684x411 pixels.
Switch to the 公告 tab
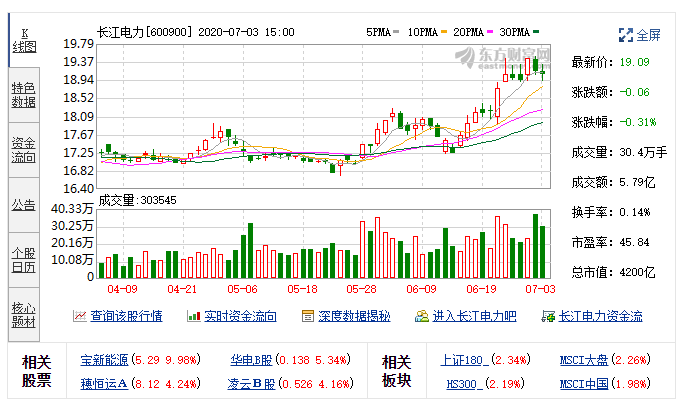[24, 205]
